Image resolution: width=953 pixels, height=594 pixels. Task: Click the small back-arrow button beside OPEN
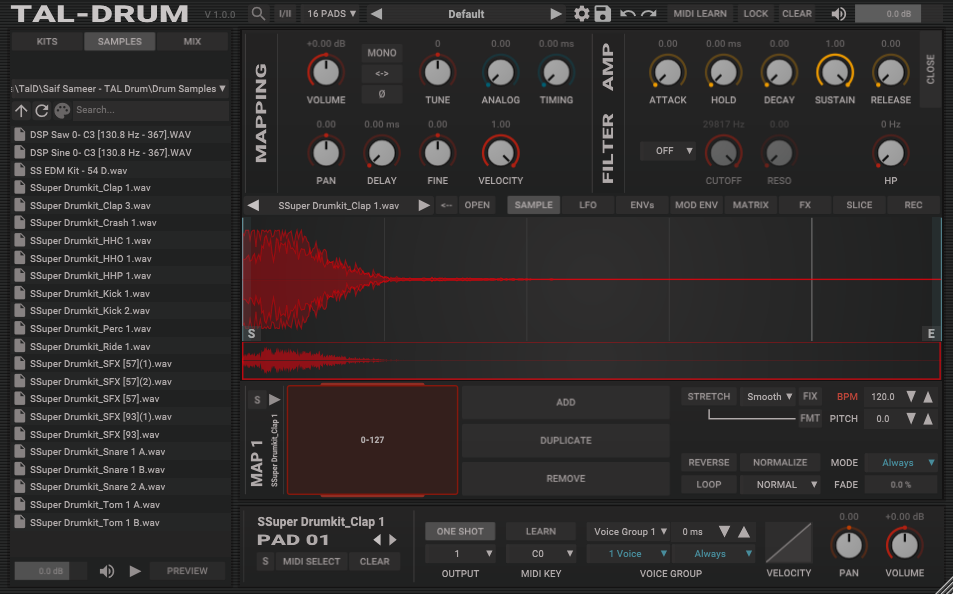tap(446, 205)
